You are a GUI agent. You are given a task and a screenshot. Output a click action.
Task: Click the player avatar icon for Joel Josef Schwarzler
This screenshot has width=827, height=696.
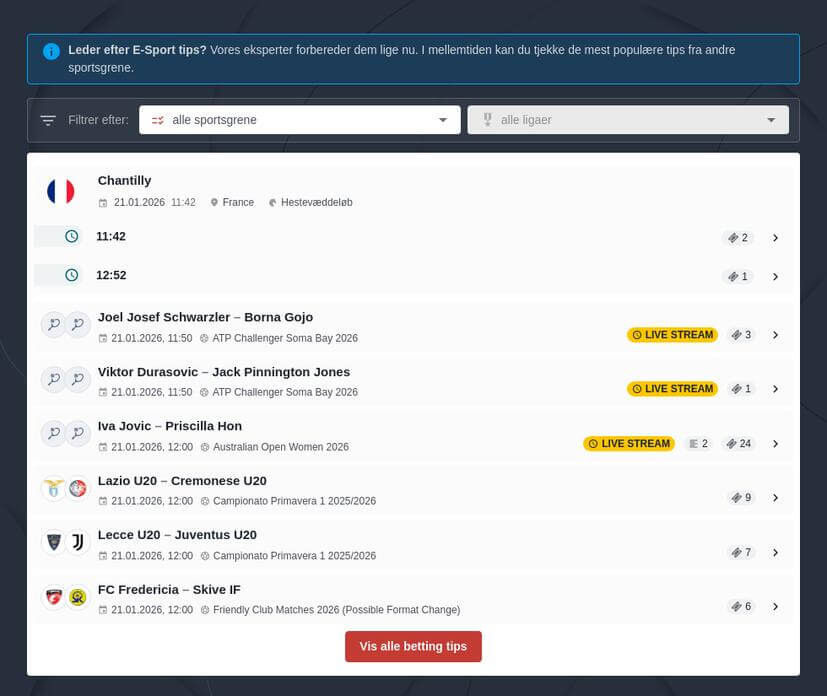pyautogui.click(x=54, y=325)
